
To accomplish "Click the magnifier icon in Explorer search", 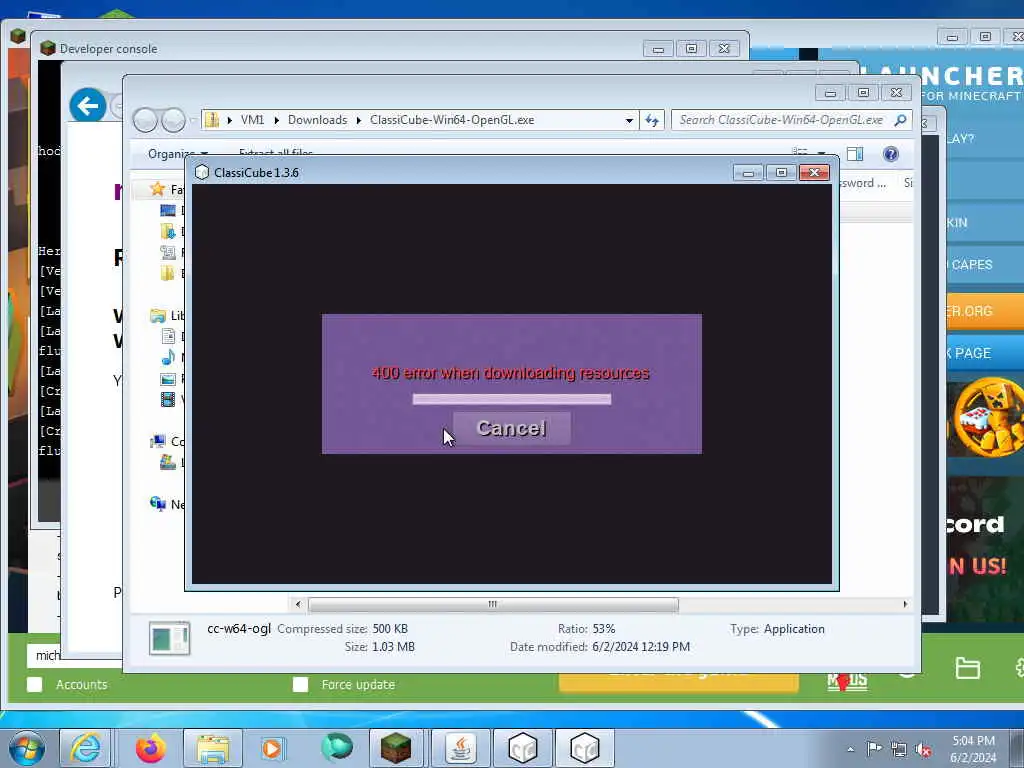I will point(901,120).
